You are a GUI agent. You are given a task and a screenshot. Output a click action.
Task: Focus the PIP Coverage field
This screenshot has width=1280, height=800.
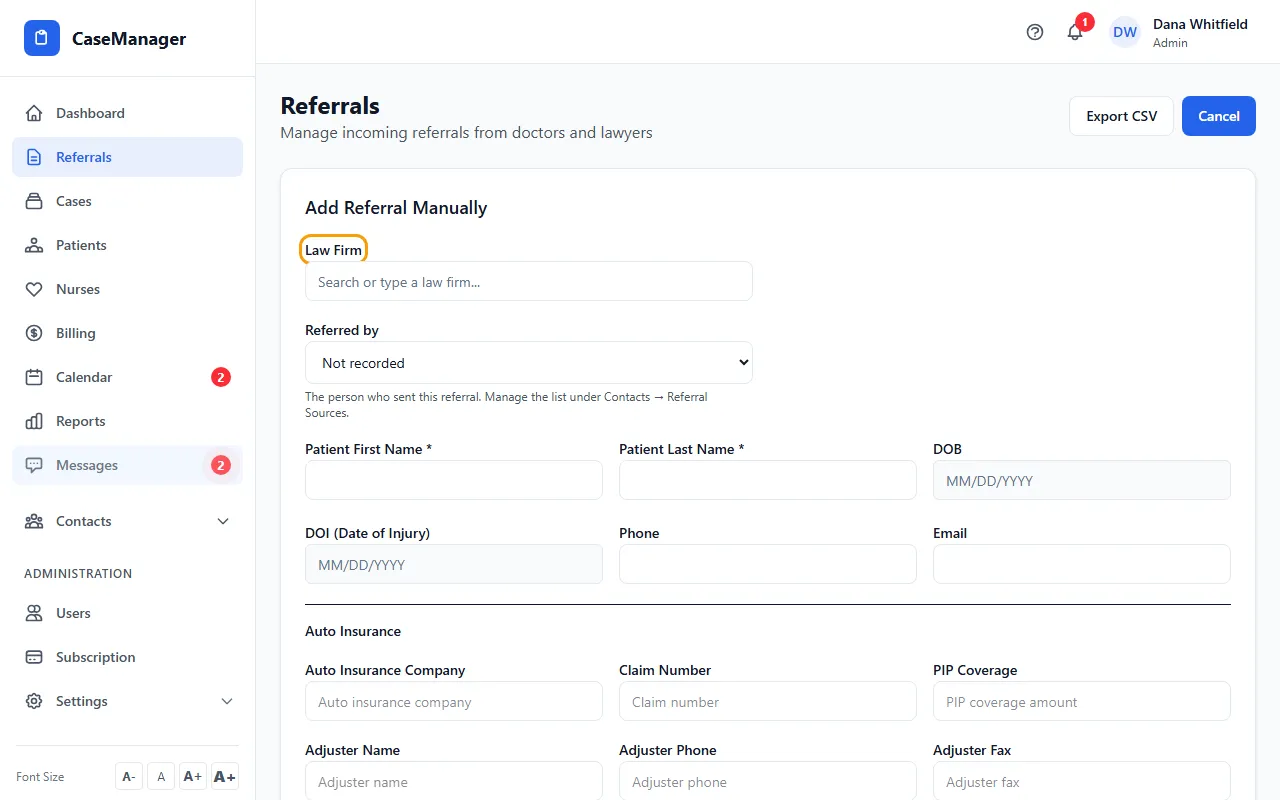(x=1082, y=701)
